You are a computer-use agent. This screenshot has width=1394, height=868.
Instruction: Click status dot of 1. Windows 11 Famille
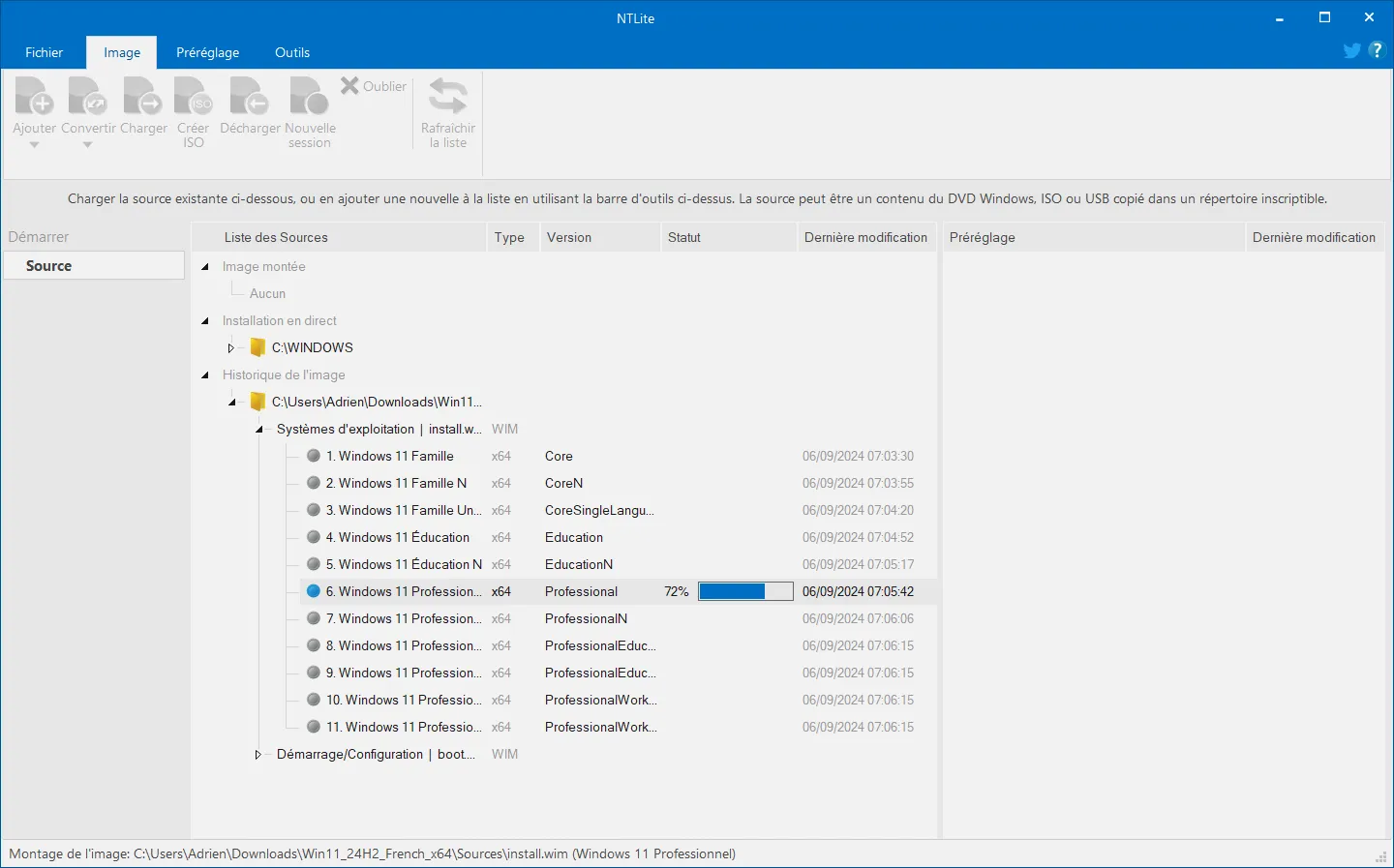(x=314, y=456)
